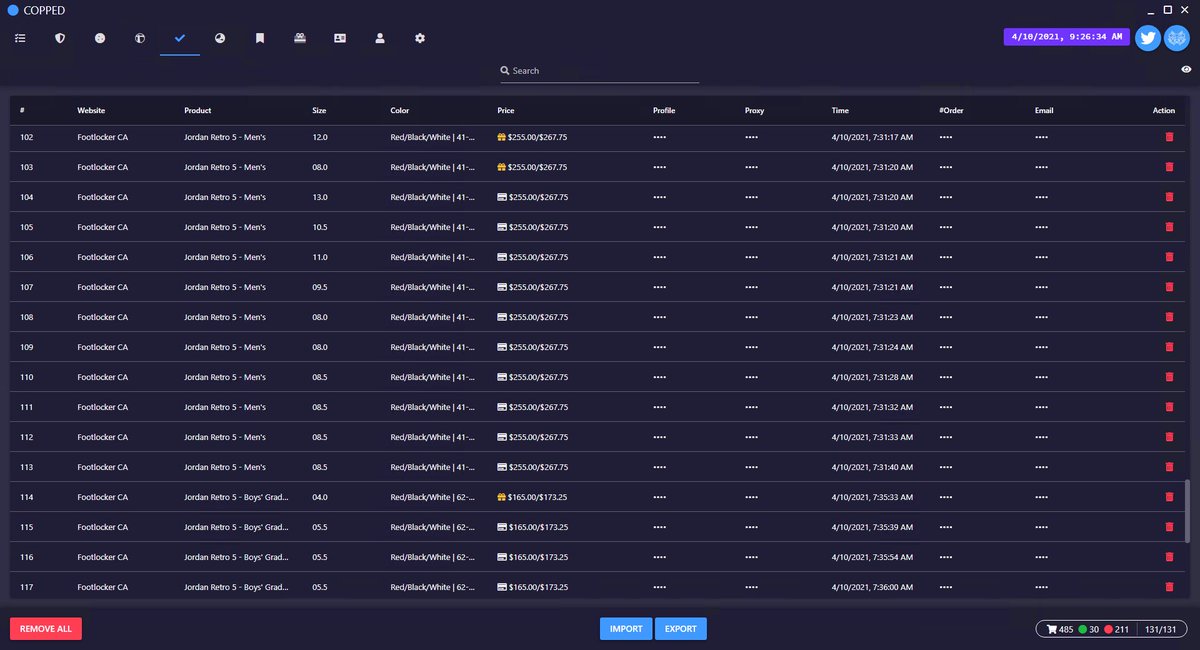Delete row 106 with trash icon
Screen dimensions: 1200x650
(1169, 257)
